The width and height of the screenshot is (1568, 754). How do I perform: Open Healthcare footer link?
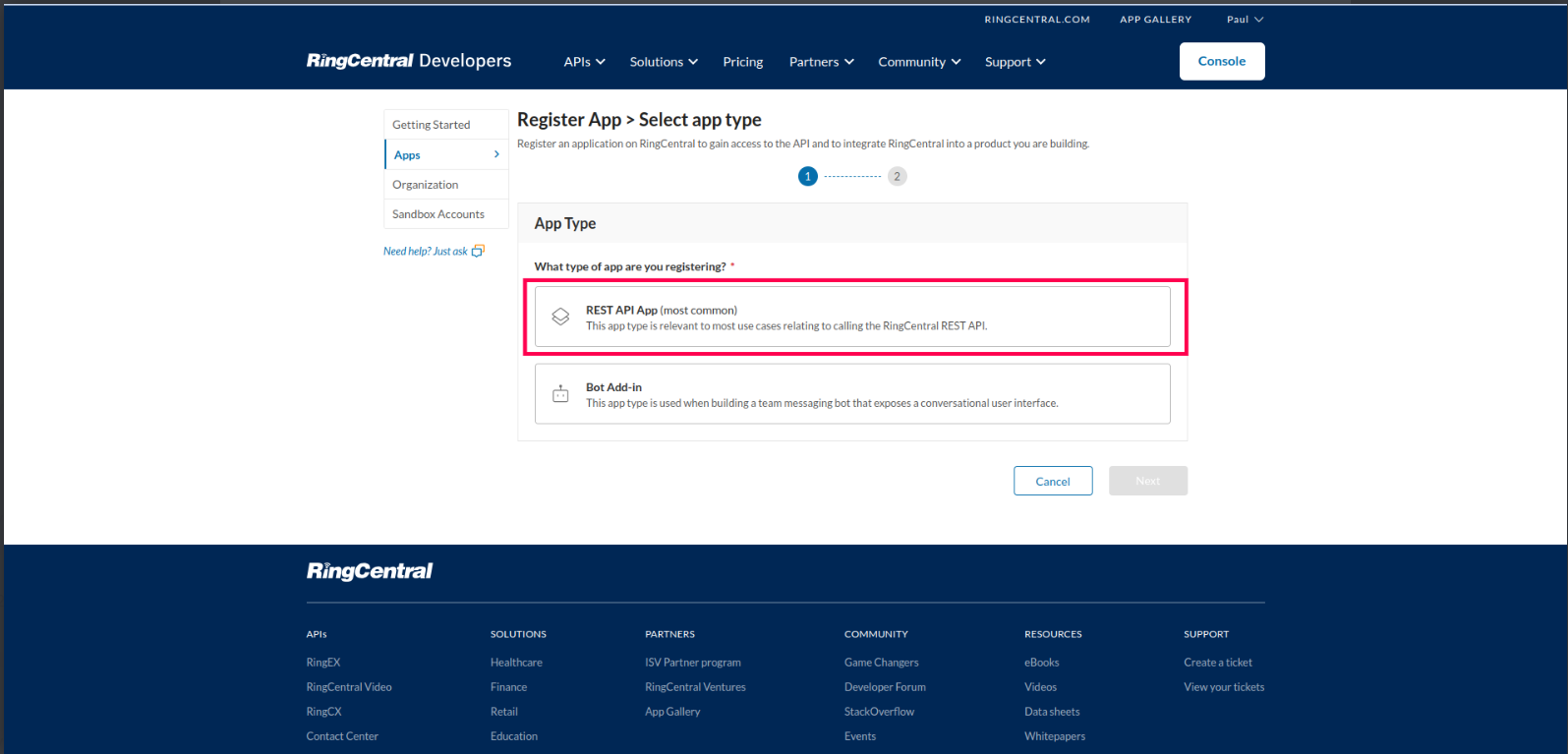(x=516, y=663)
